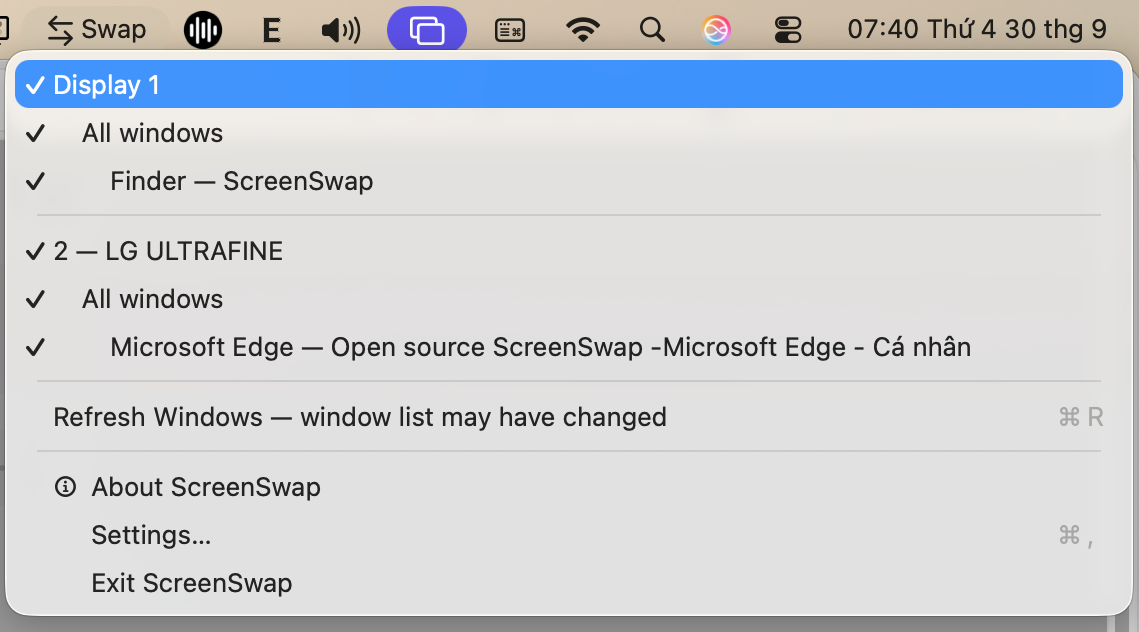This screenshot has height=632, width=1139.
Task: Click the Swap item in the menu bar
Action: [x=97, y=30]
